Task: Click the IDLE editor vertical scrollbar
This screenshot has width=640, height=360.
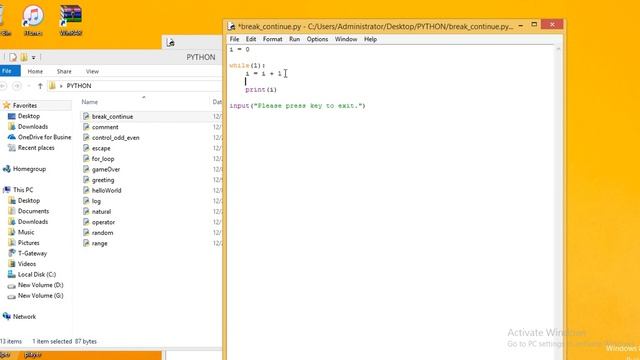Action: [x=558, y=202]
